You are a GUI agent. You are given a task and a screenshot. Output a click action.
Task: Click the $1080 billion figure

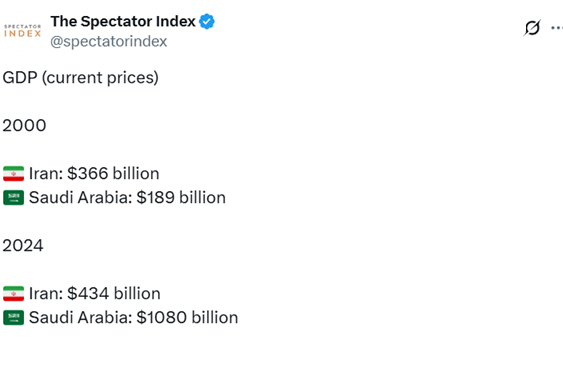pos(187,317)
